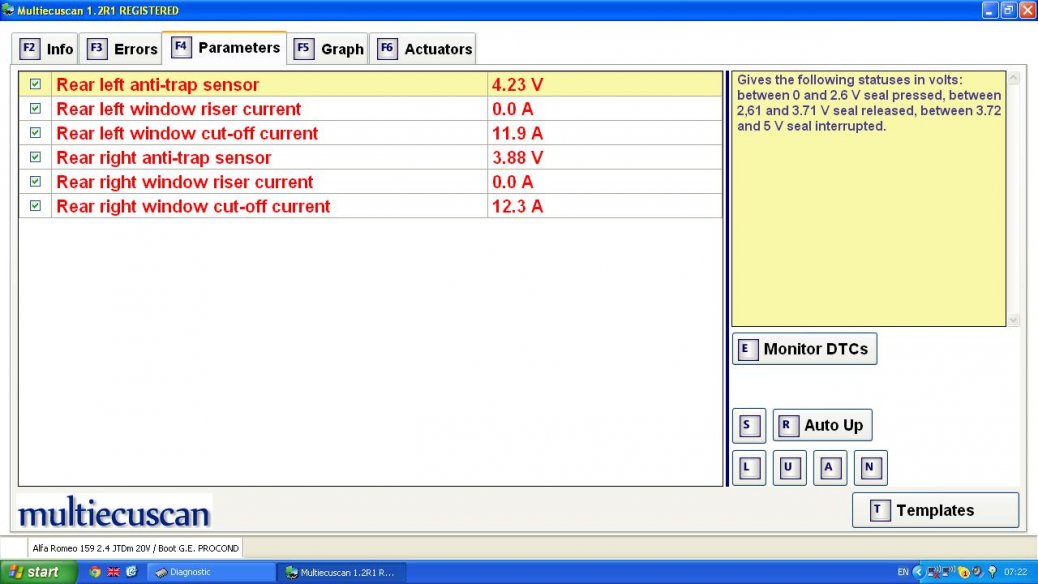Toggle Rear right window riser current checkbox
Screen dimensions: 1038x584
tap(35, 182)
